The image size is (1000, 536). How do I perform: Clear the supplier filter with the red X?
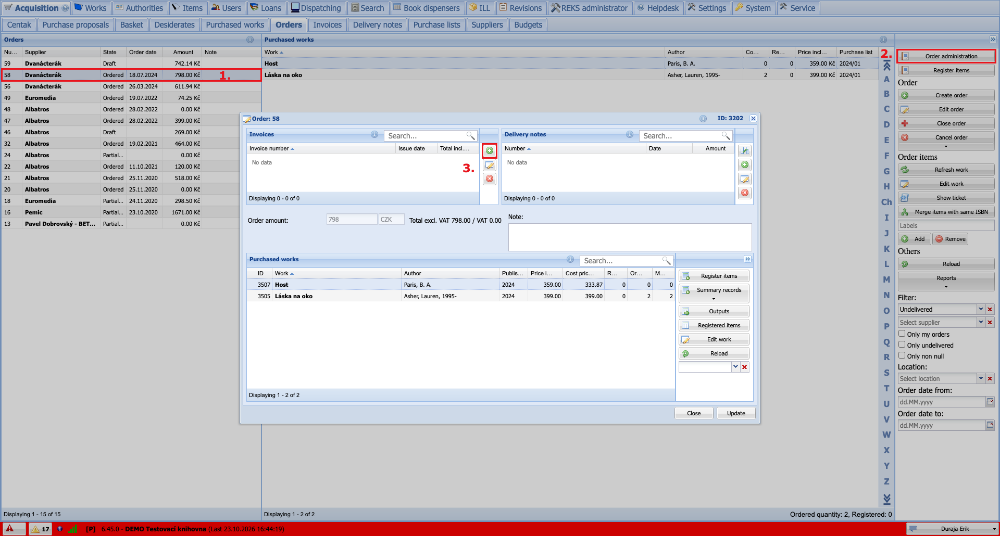click(990, 323)
